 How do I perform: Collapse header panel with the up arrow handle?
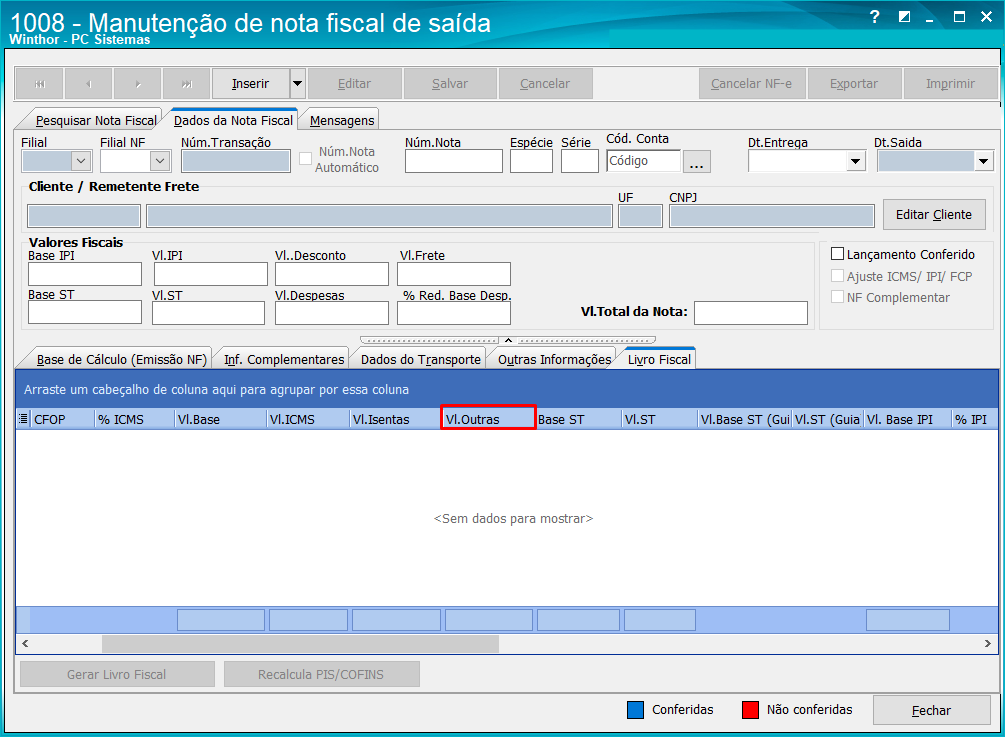click(x=508, y=340)
